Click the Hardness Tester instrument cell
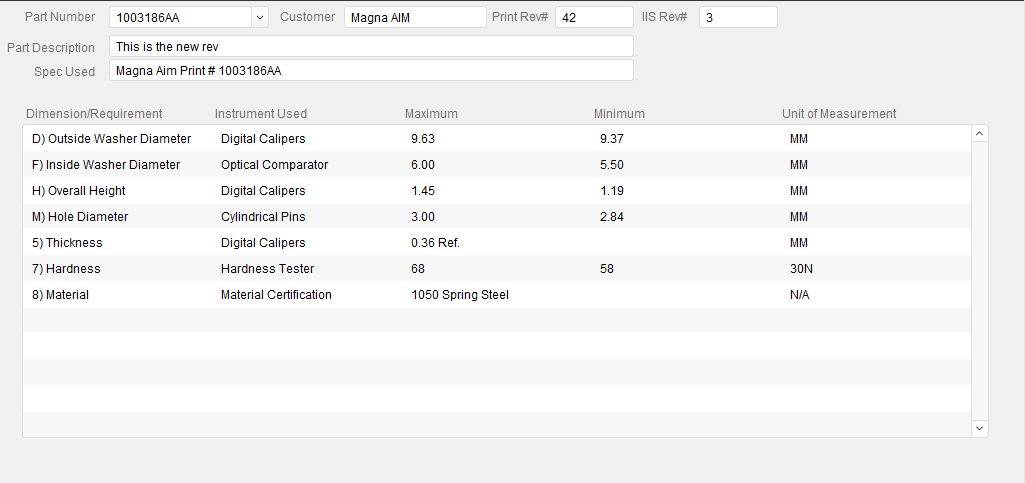The width and height of the screenshot is (1025, 483). tap(267, 269)
